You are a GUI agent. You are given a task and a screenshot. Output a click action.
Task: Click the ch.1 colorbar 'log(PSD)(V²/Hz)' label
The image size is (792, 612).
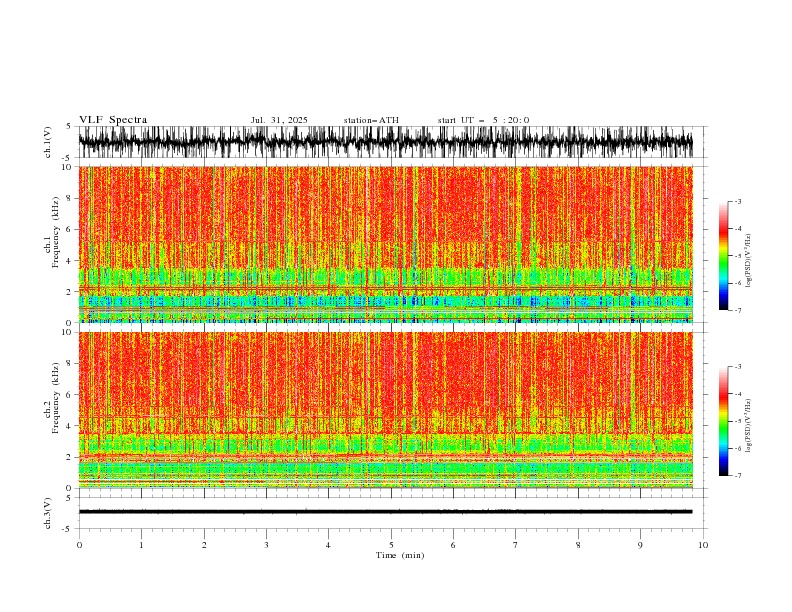tap(749, 261)
